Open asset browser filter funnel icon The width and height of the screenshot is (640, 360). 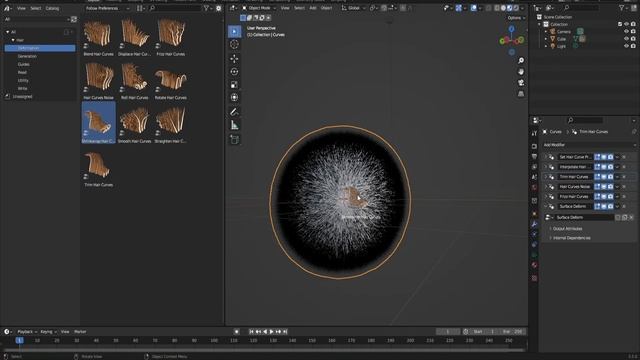coord(207,8)
